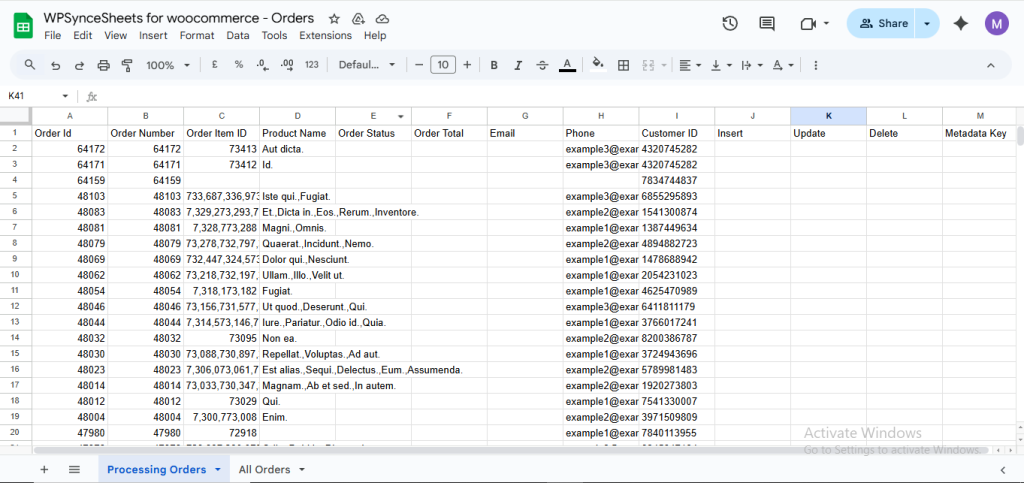
Task: Format as percent
Action: click(239, 65)
